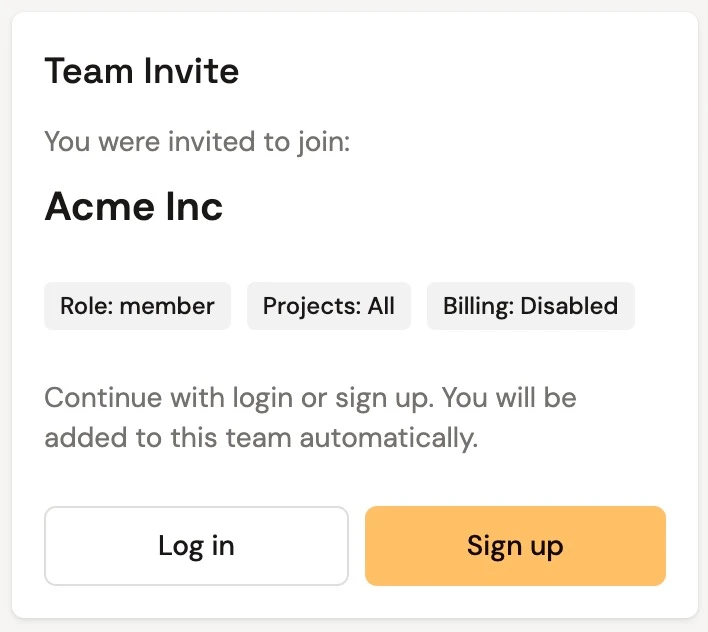Click the Acme Inc team name

[x=134, y=207]
